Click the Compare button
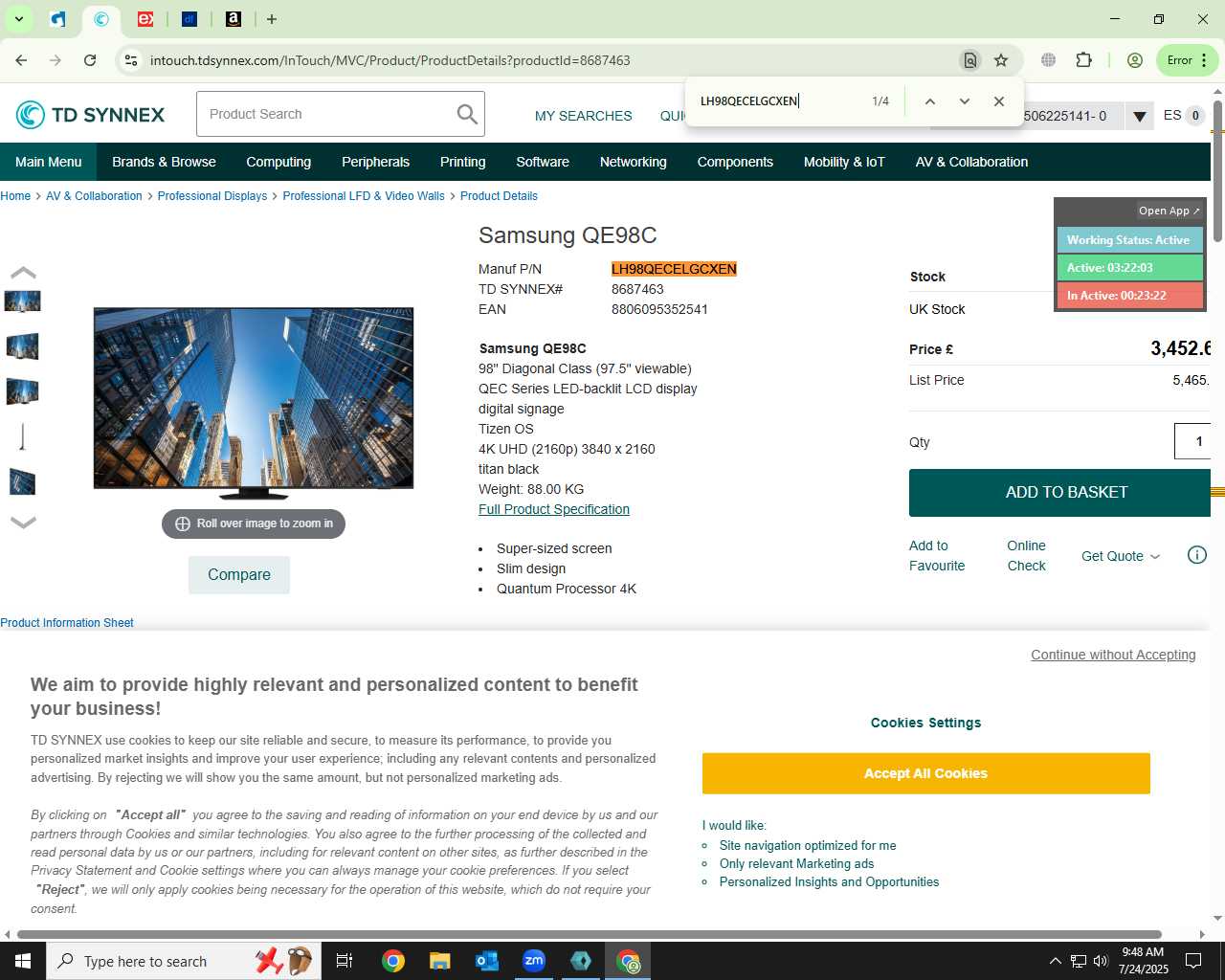This screenshot has width=1225, height=980. [239, 574]
